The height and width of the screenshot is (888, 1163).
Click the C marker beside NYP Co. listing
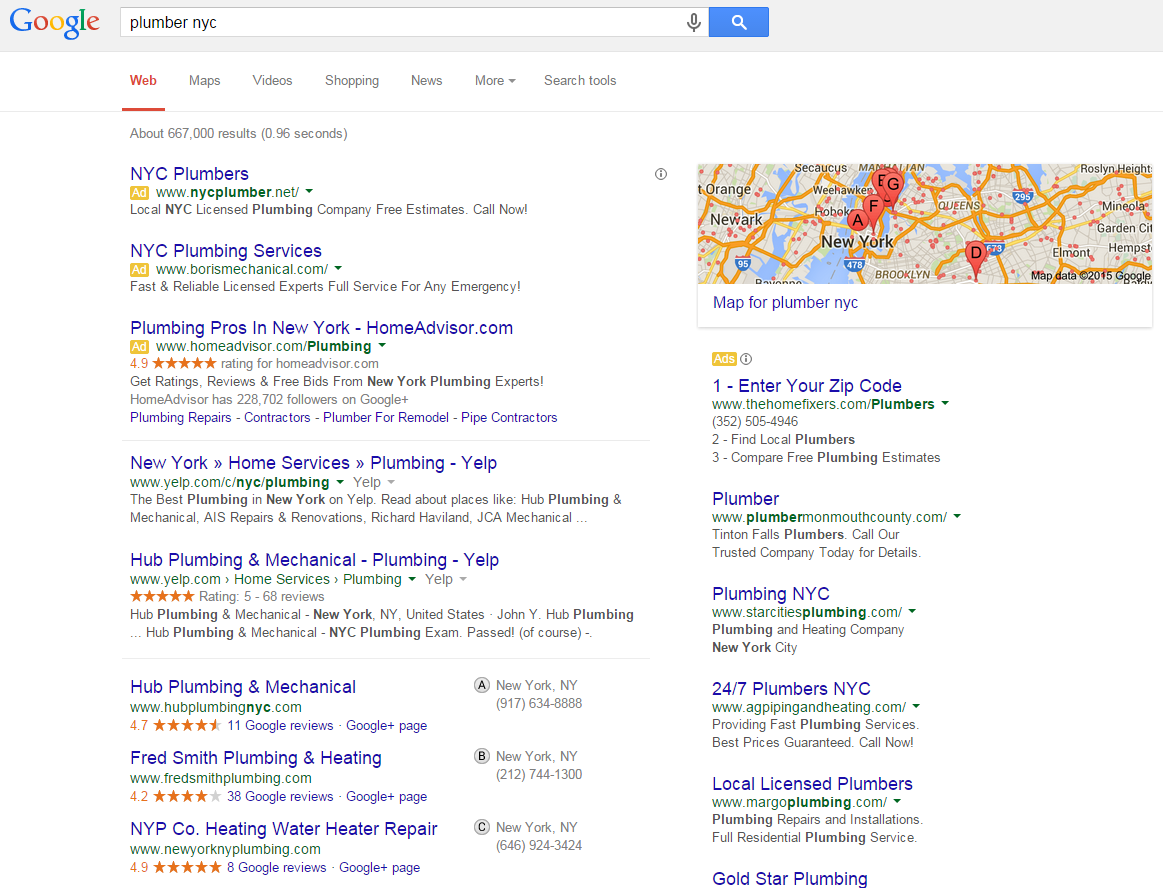click(x=482, y=827)
